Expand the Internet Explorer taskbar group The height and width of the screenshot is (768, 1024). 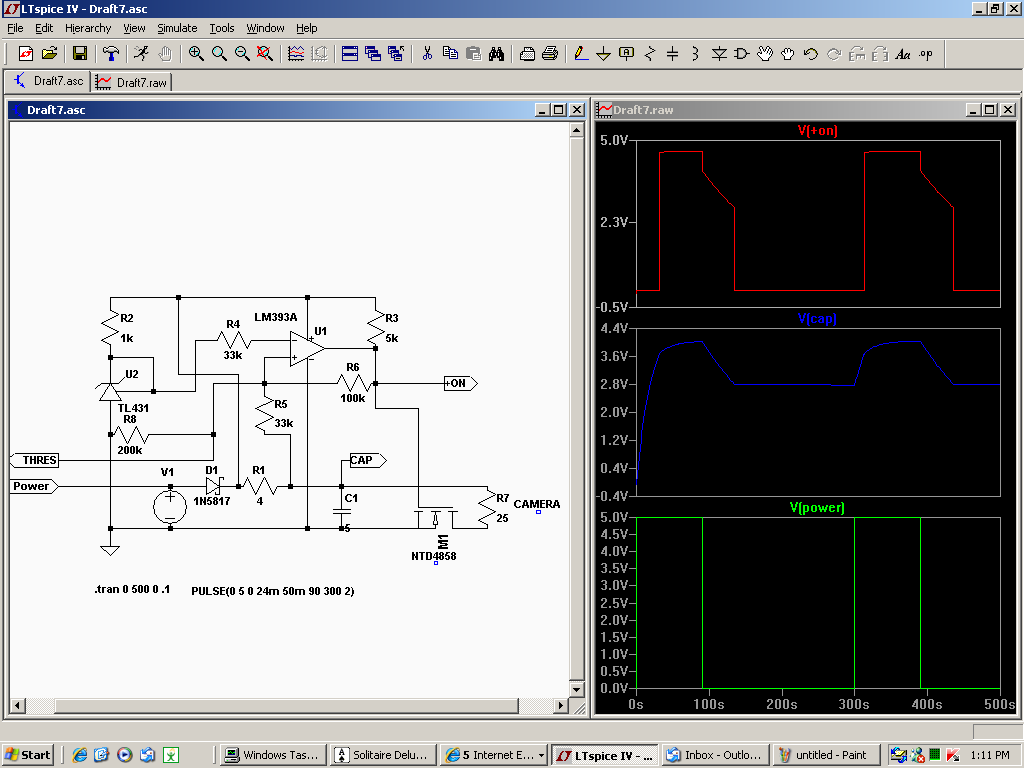click(x=494, y=755)
